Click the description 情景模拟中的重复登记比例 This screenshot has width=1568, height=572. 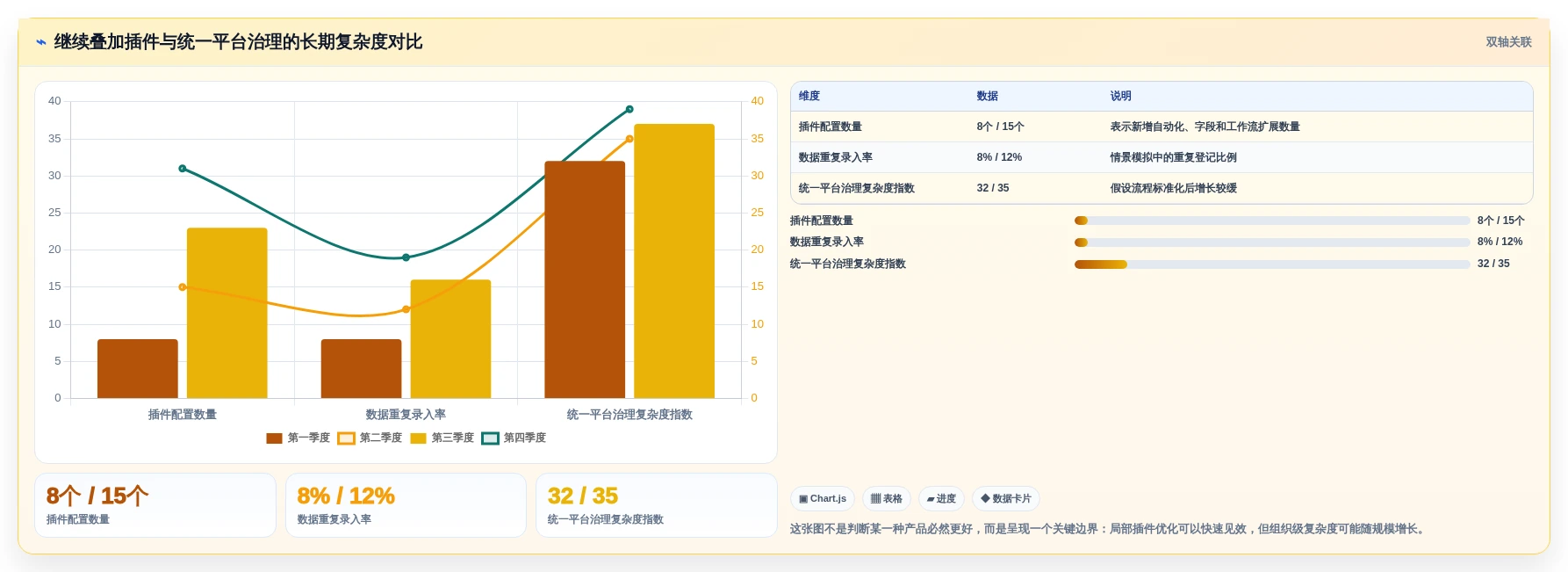(x=1174, y=158)
